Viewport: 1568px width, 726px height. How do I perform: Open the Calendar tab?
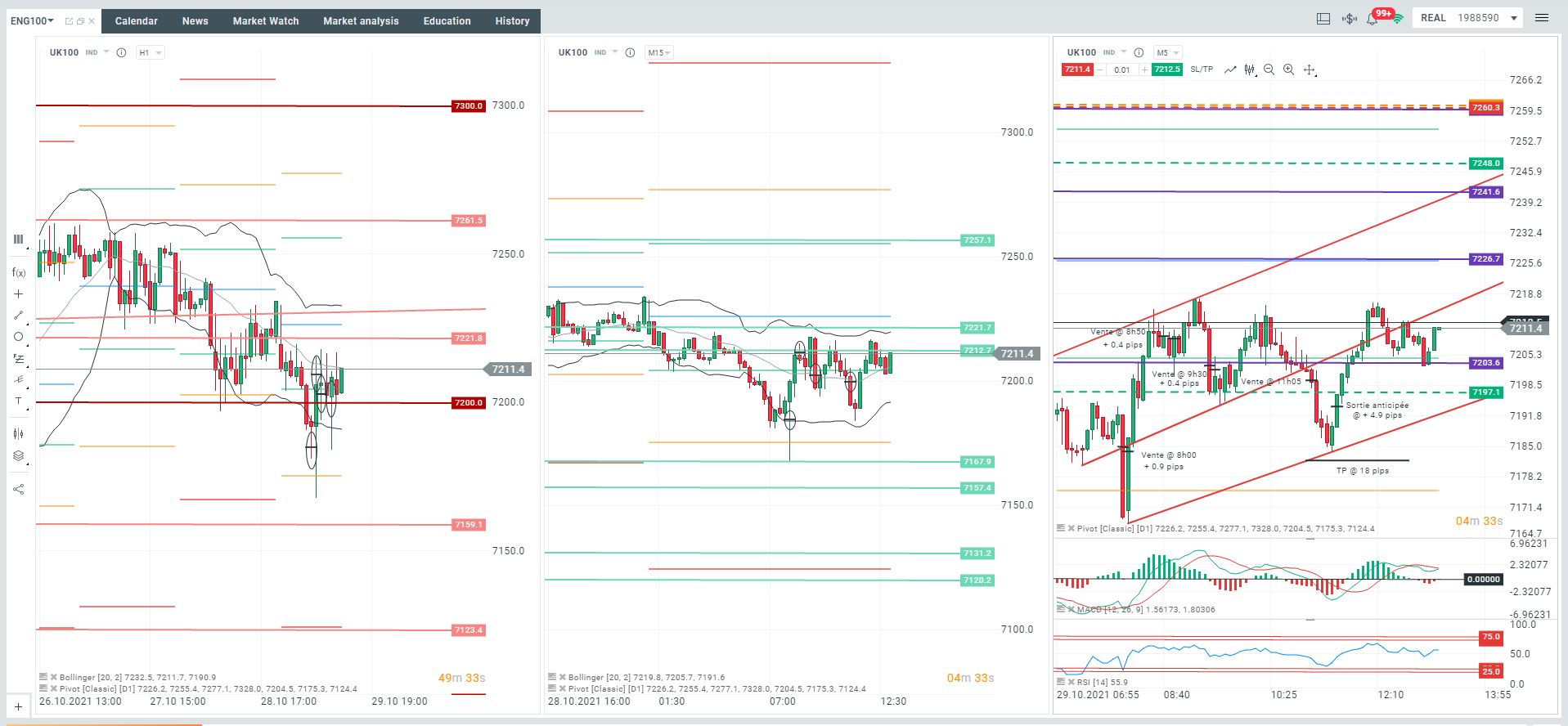click(x=137, y=21)
